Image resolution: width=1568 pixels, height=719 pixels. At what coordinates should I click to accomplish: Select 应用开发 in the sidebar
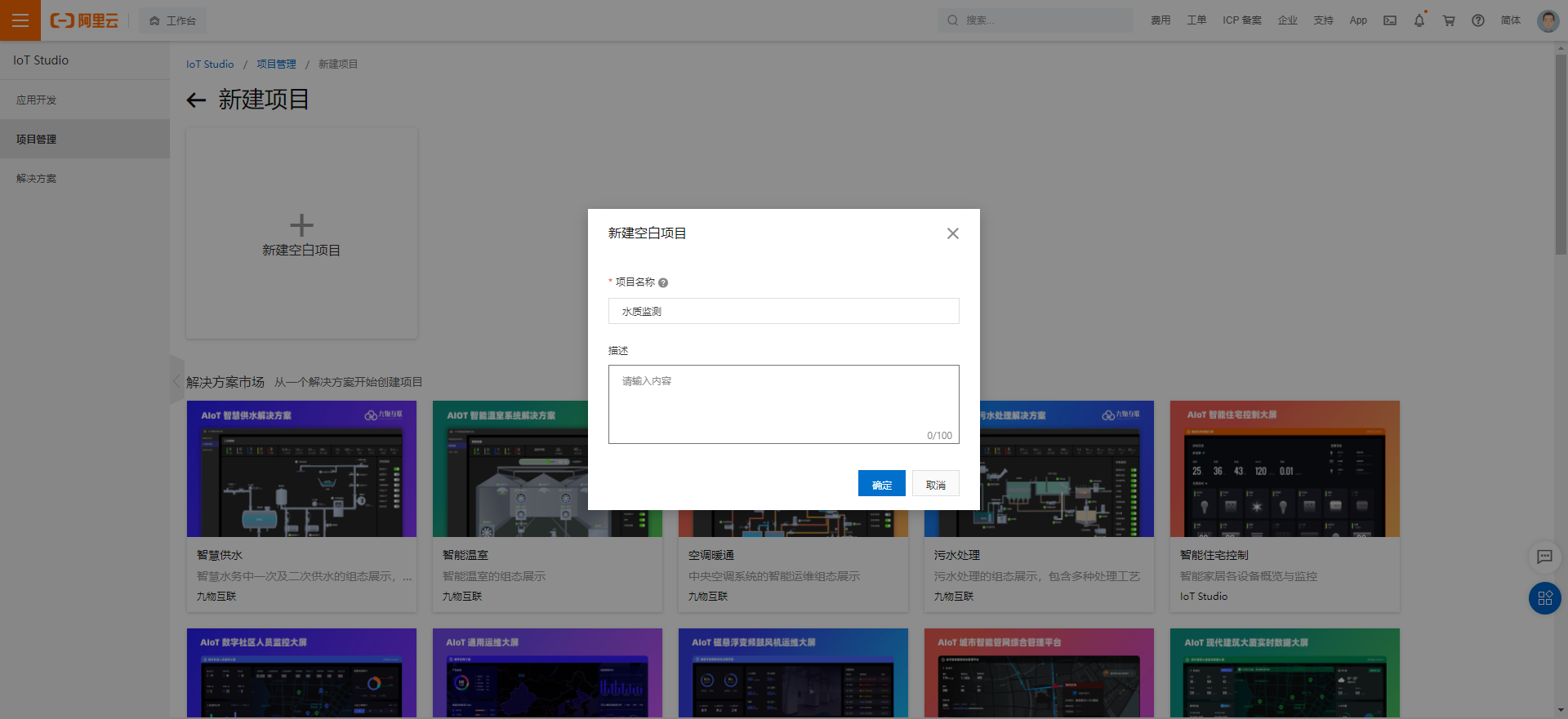(85, 100)
